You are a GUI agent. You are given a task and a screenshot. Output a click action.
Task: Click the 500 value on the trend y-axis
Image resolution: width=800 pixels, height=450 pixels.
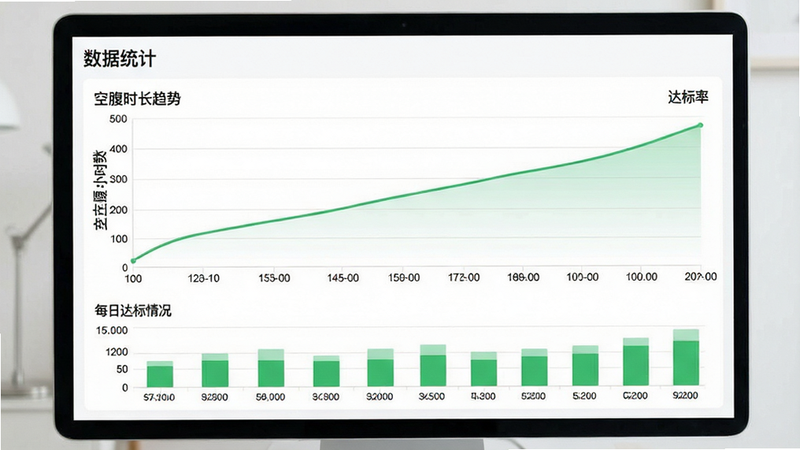coord(118,119)
